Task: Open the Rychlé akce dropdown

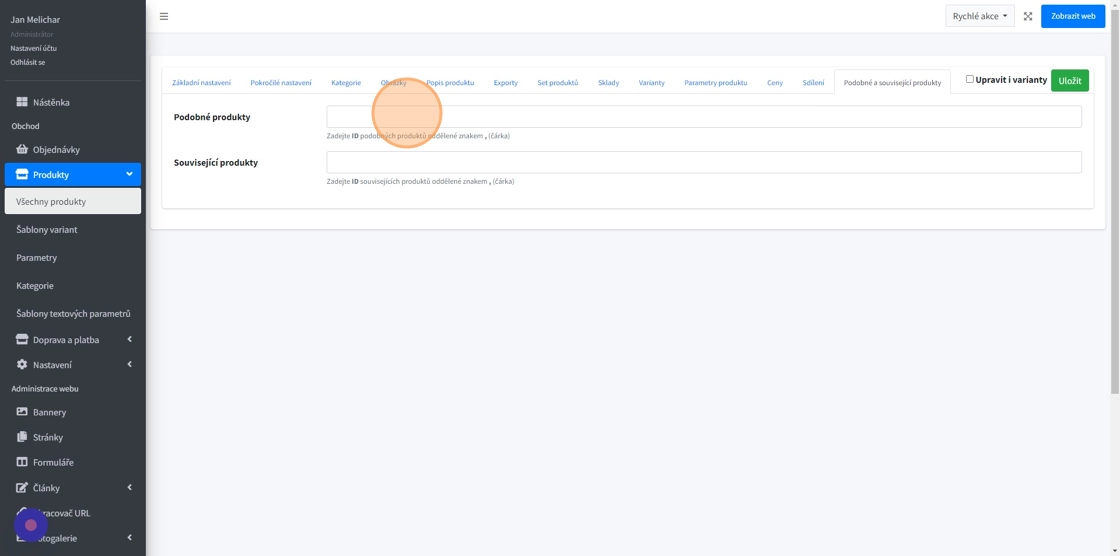Action: (x=979, y=16)
